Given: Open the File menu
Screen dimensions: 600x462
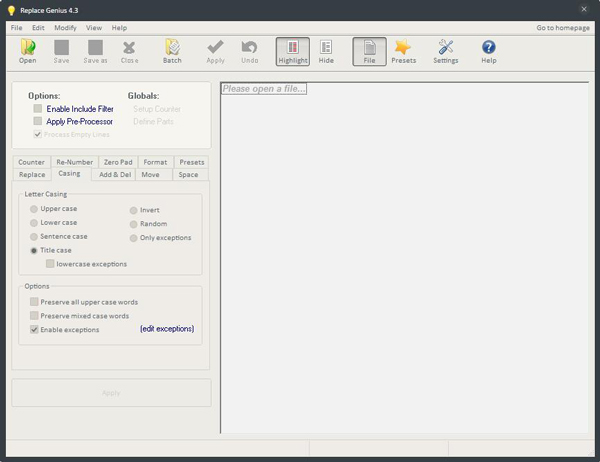Looking at the screenshot, I should click(x=16, y=28).
